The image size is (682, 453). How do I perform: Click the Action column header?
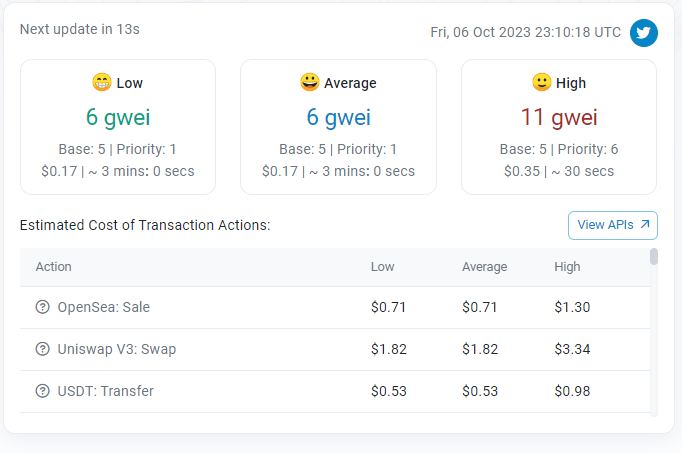53,266
